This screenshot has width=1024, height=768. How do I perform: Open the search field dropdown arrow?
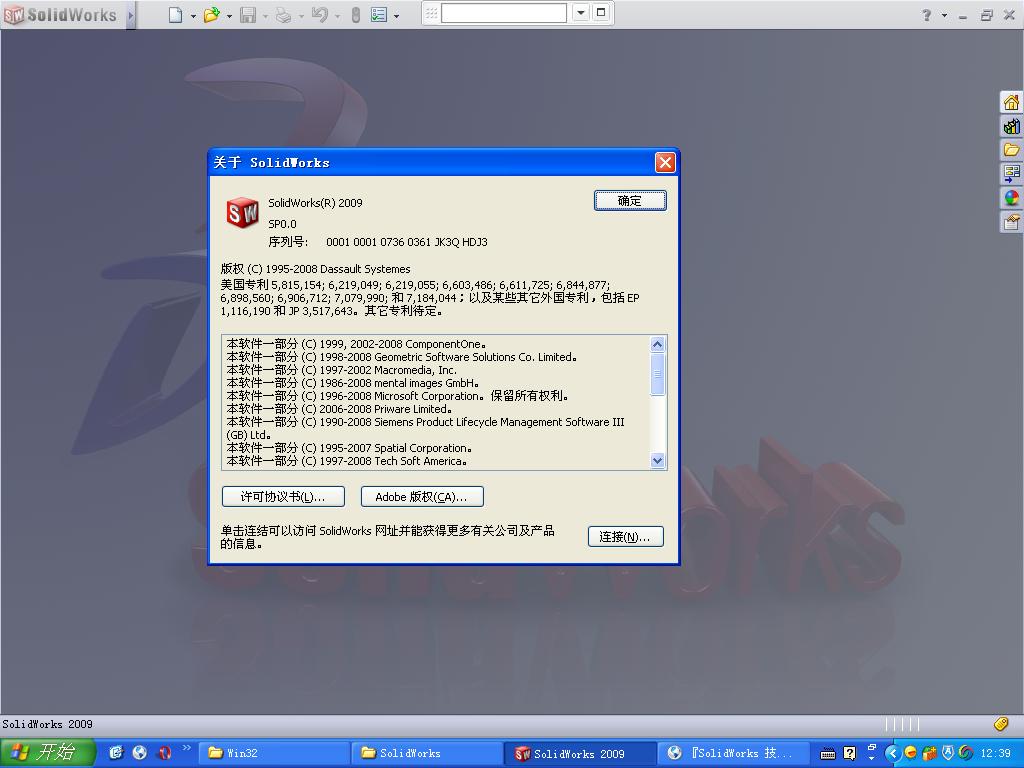(x=581, y=13)
